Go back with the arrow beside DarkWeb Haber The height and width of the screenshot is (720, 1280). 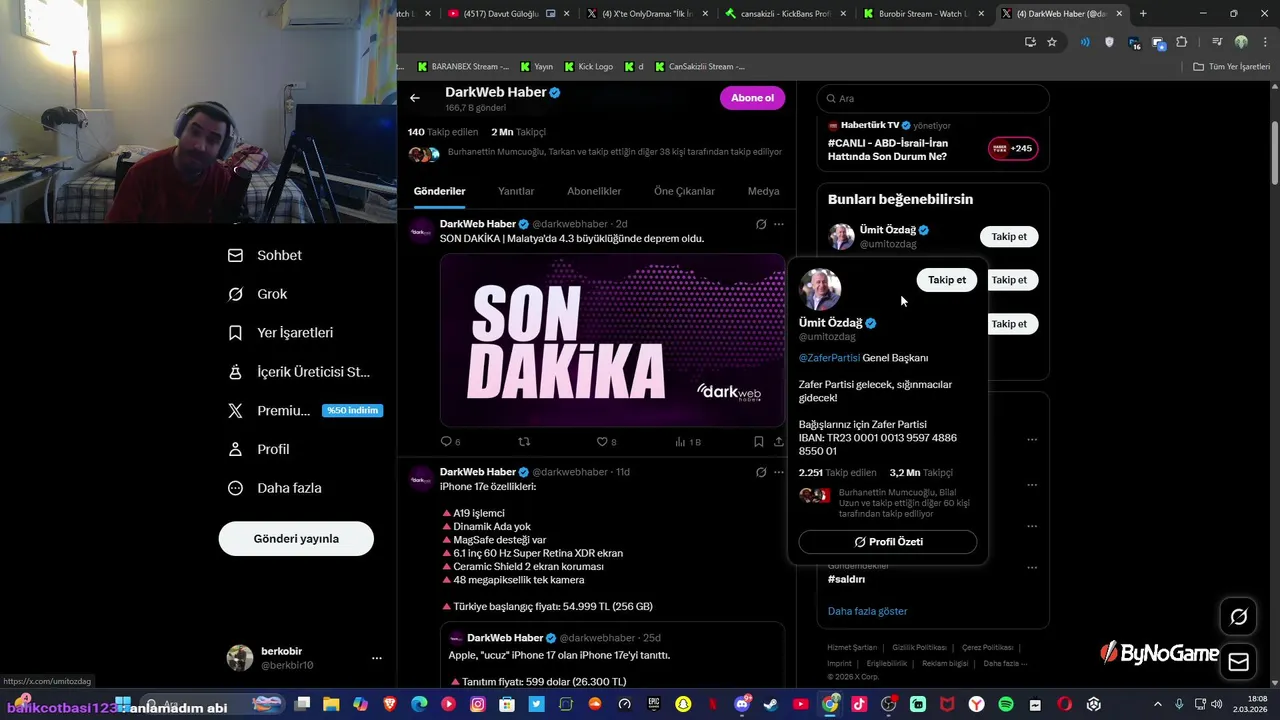point(415,98)
